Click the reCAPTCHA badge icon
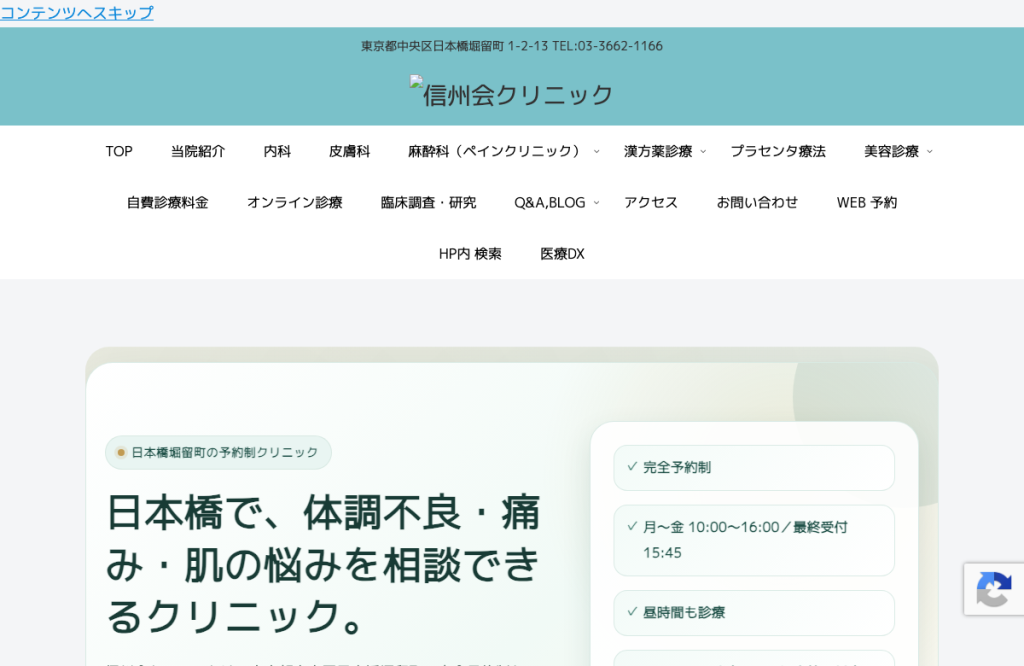Image resolution: width=1024 pixels, height=666 pixels. click(994, 589)
